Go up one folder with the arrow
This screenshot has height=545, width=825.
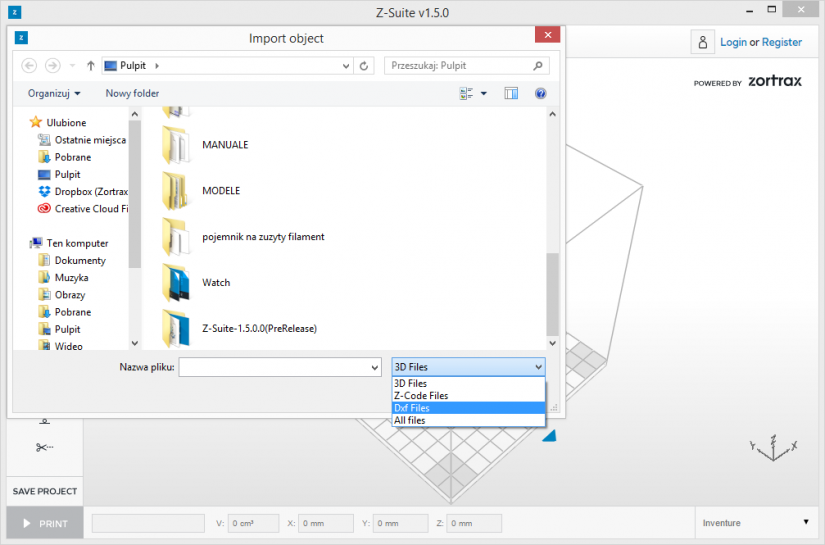[x=90, y=66]
